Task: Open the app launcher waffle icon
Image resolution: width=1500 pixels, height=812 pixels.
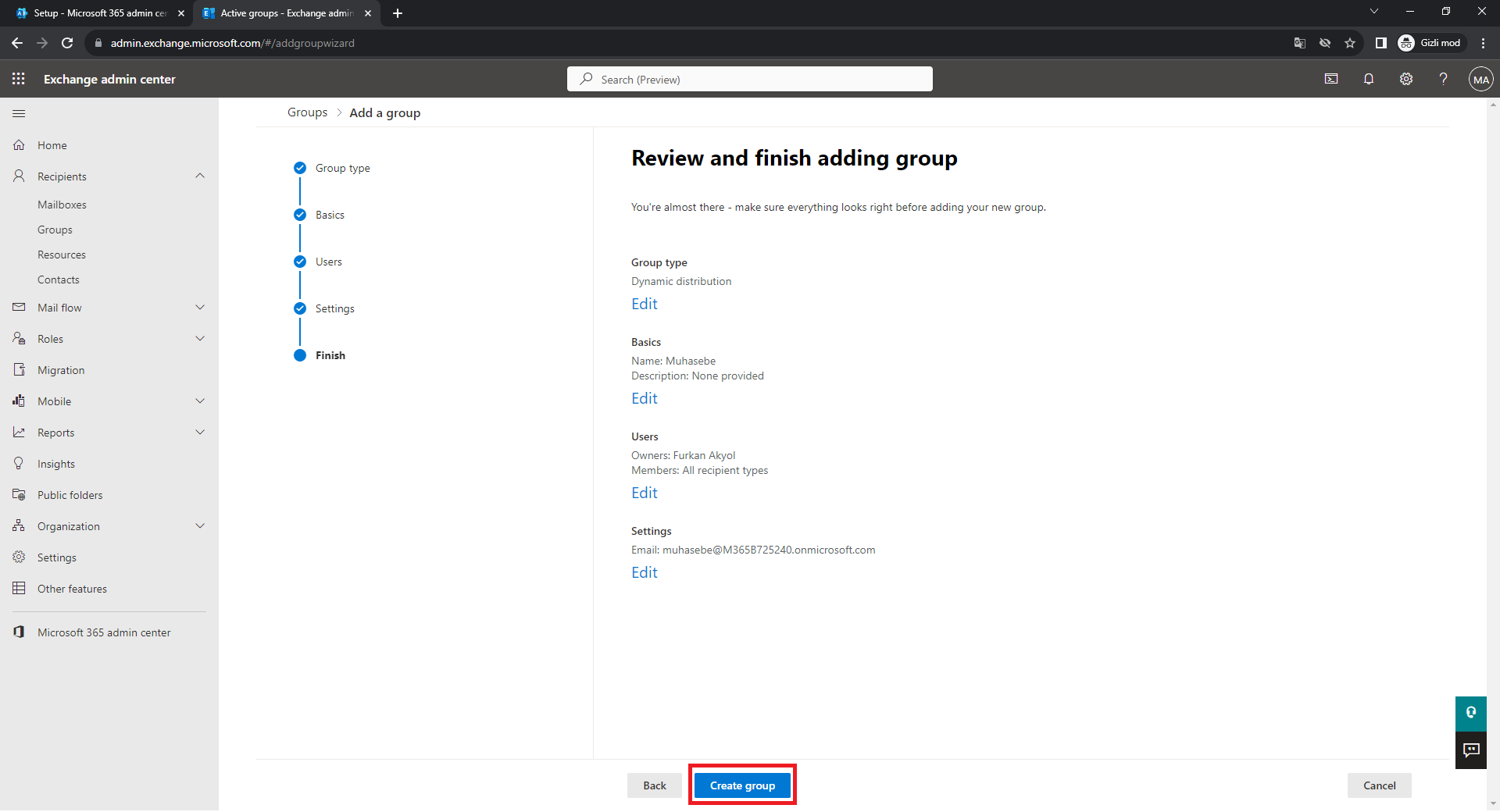Action: coord(19,79)
